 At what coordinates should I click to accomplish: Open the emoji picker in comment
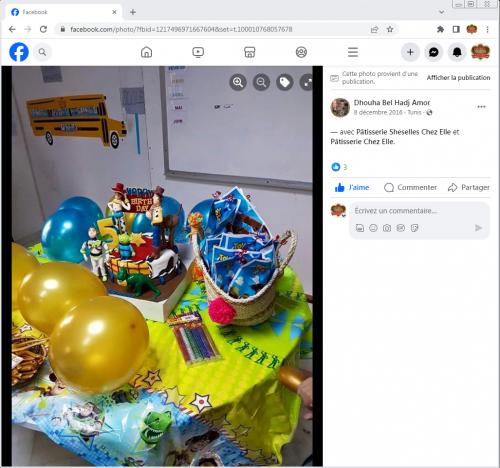pyautogui.click(x=373, y=228)
